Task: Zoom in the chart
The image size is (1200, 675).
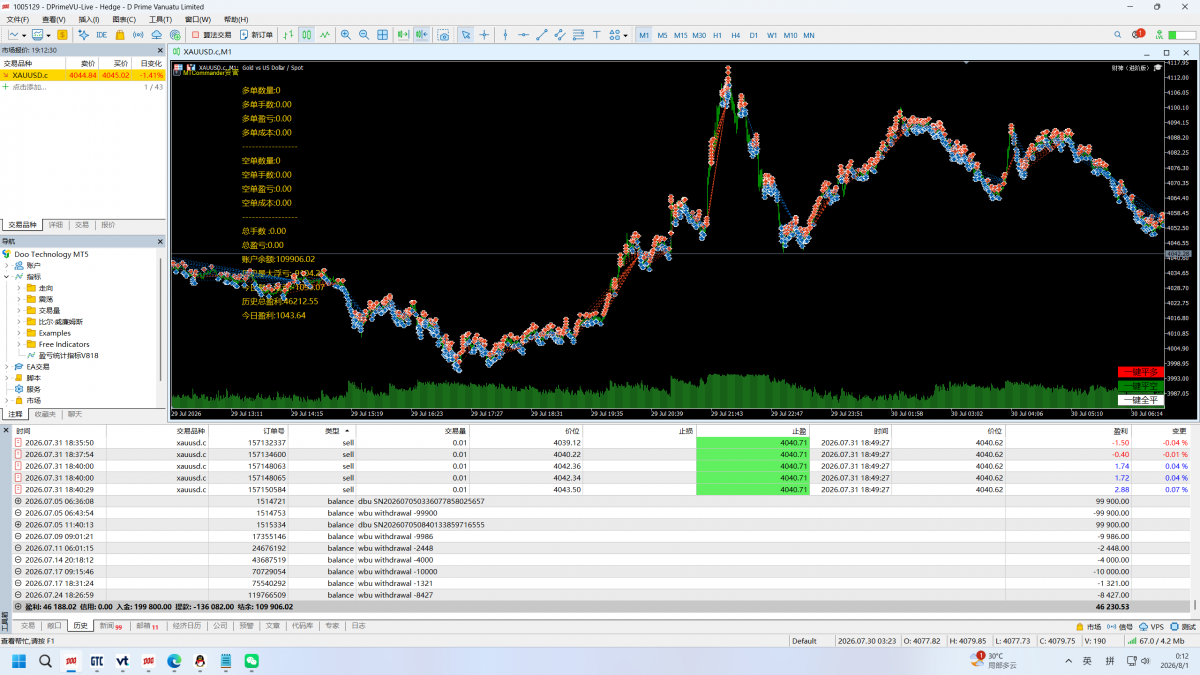Action: pyautogui.click(x=346, y=35)
